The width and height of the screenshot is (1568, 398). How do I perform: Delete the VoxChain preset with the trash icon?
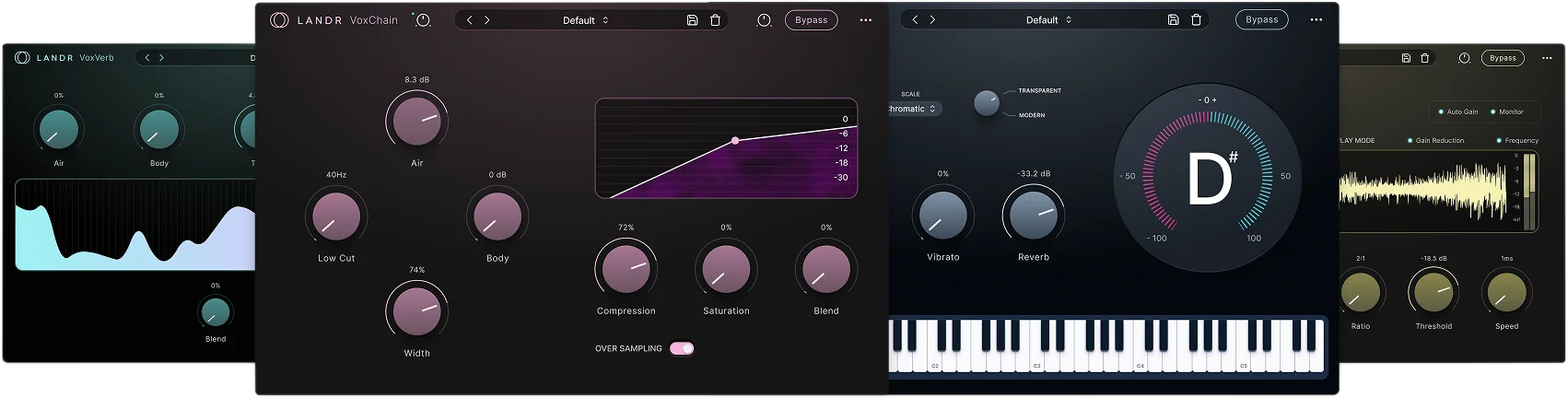pos(715,20)
